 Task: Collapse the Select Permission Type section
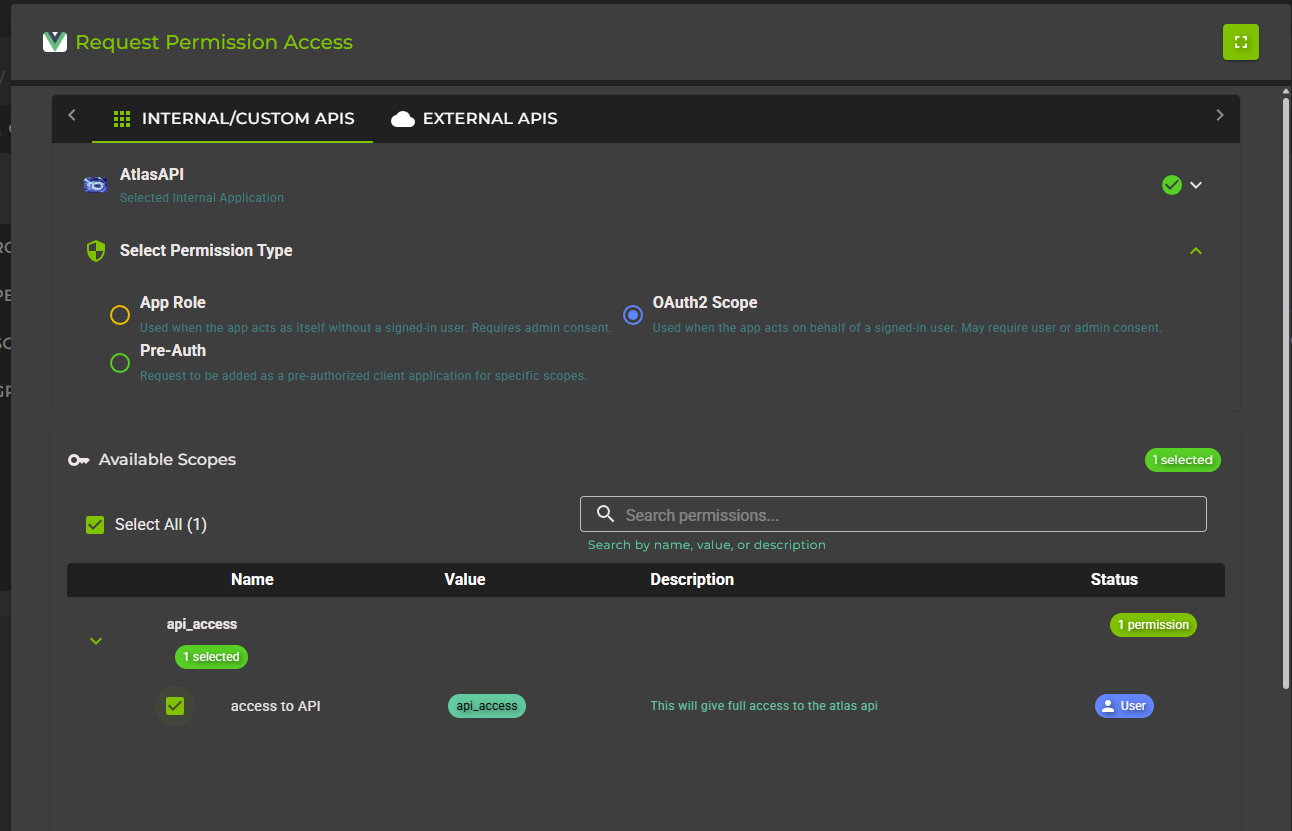point(1196,251)
